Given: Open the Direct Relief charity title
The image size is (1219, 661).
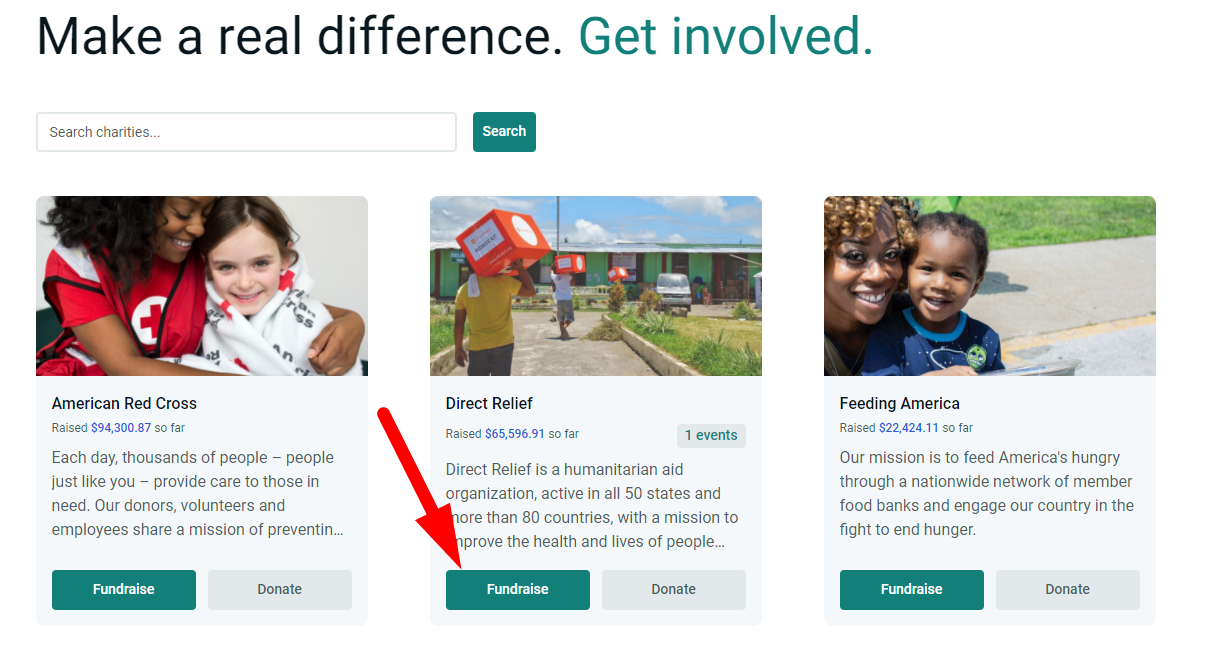Looking at the screenshot, I should 489,404.
